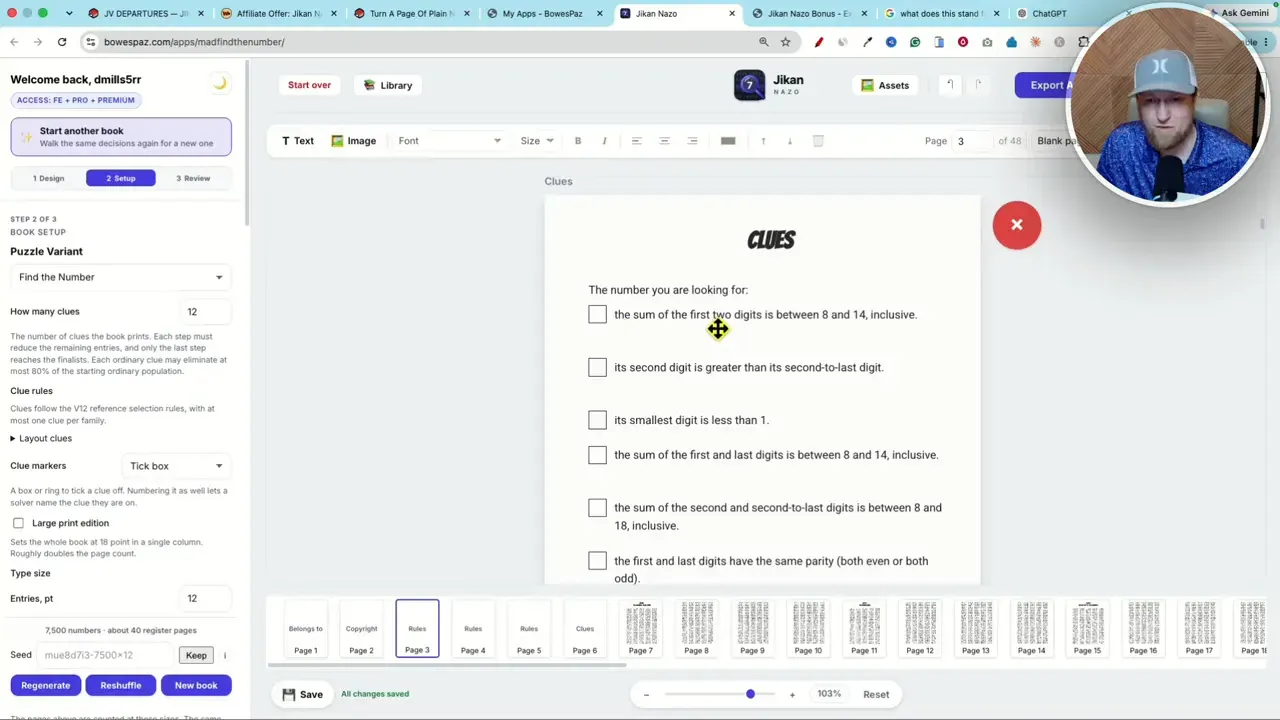Add a Text element

298,141
